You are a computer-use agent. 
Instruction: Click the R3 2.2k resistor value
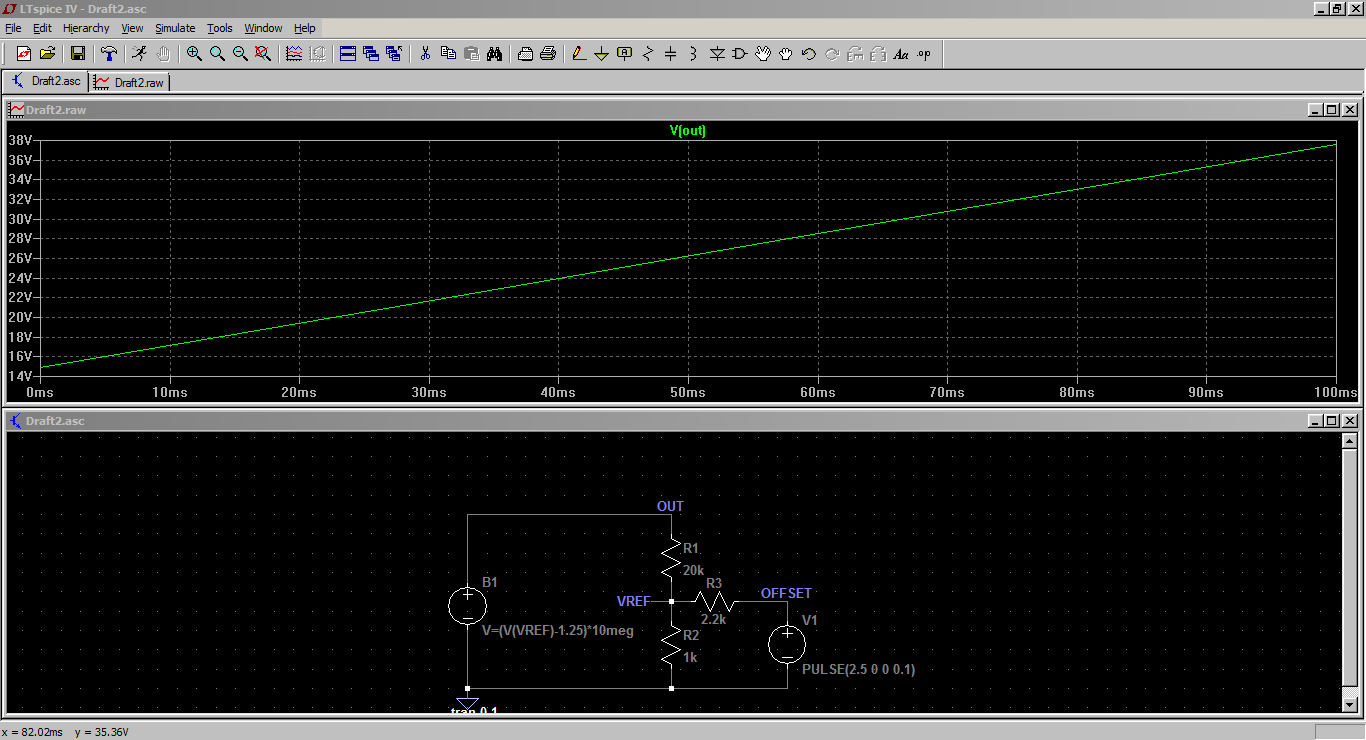pos(713,619)
